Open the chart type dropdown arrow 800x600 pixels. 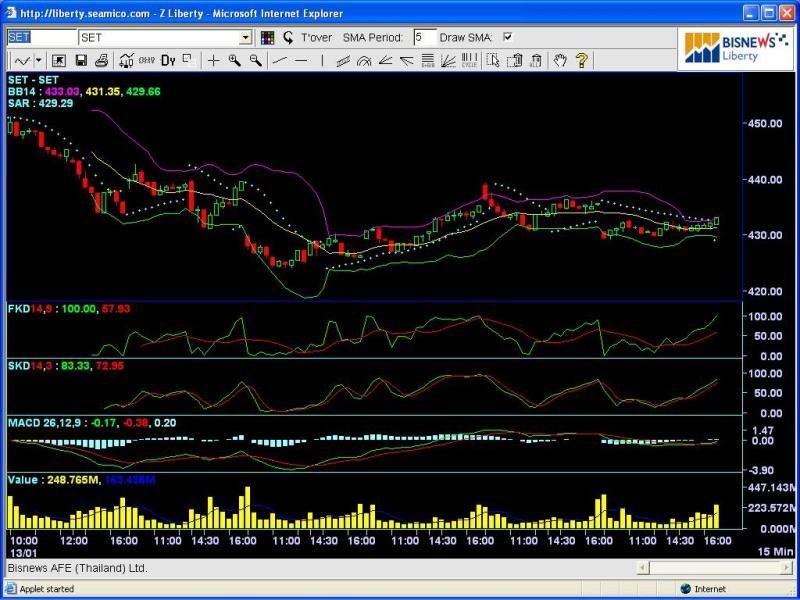[38, 61]
